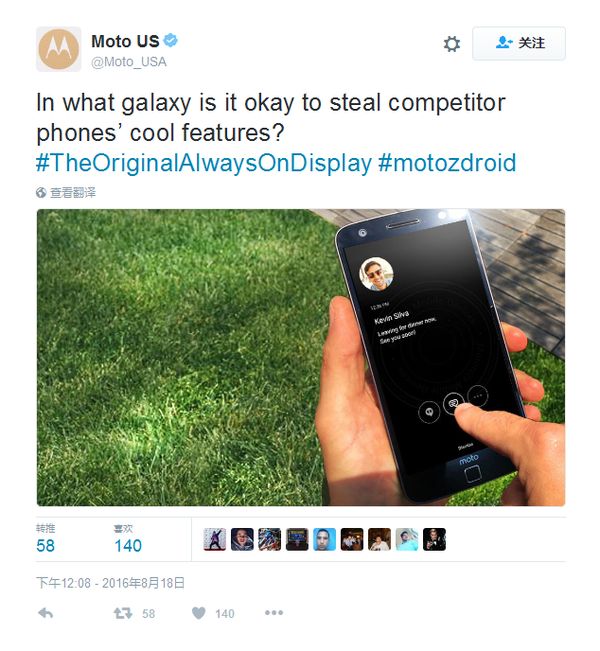Click the Moto US profile avatar
This screenshot has height=651, width=600.
coord(59,49)
